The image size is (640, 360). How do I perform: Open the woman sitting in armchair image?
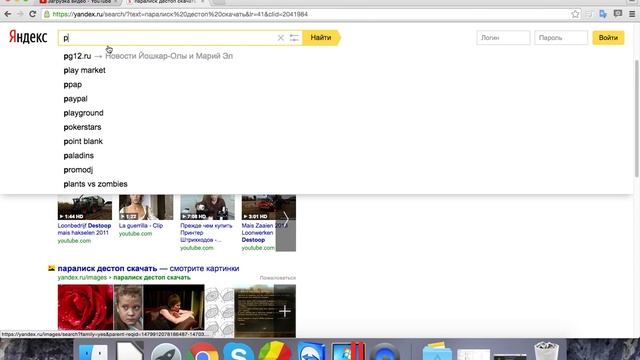(173, 307)
